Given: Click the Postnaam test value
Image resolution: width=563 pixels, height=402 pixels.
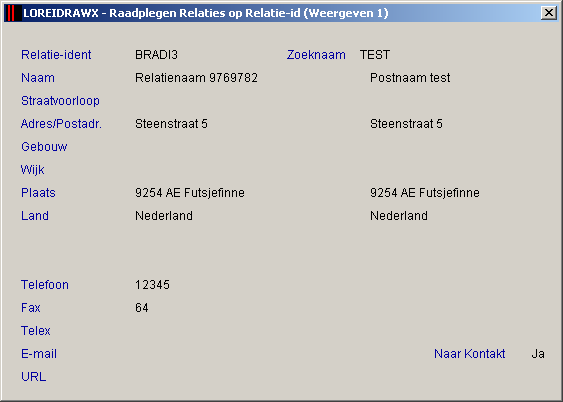Looking at the screenshot, I should (410, 78).
